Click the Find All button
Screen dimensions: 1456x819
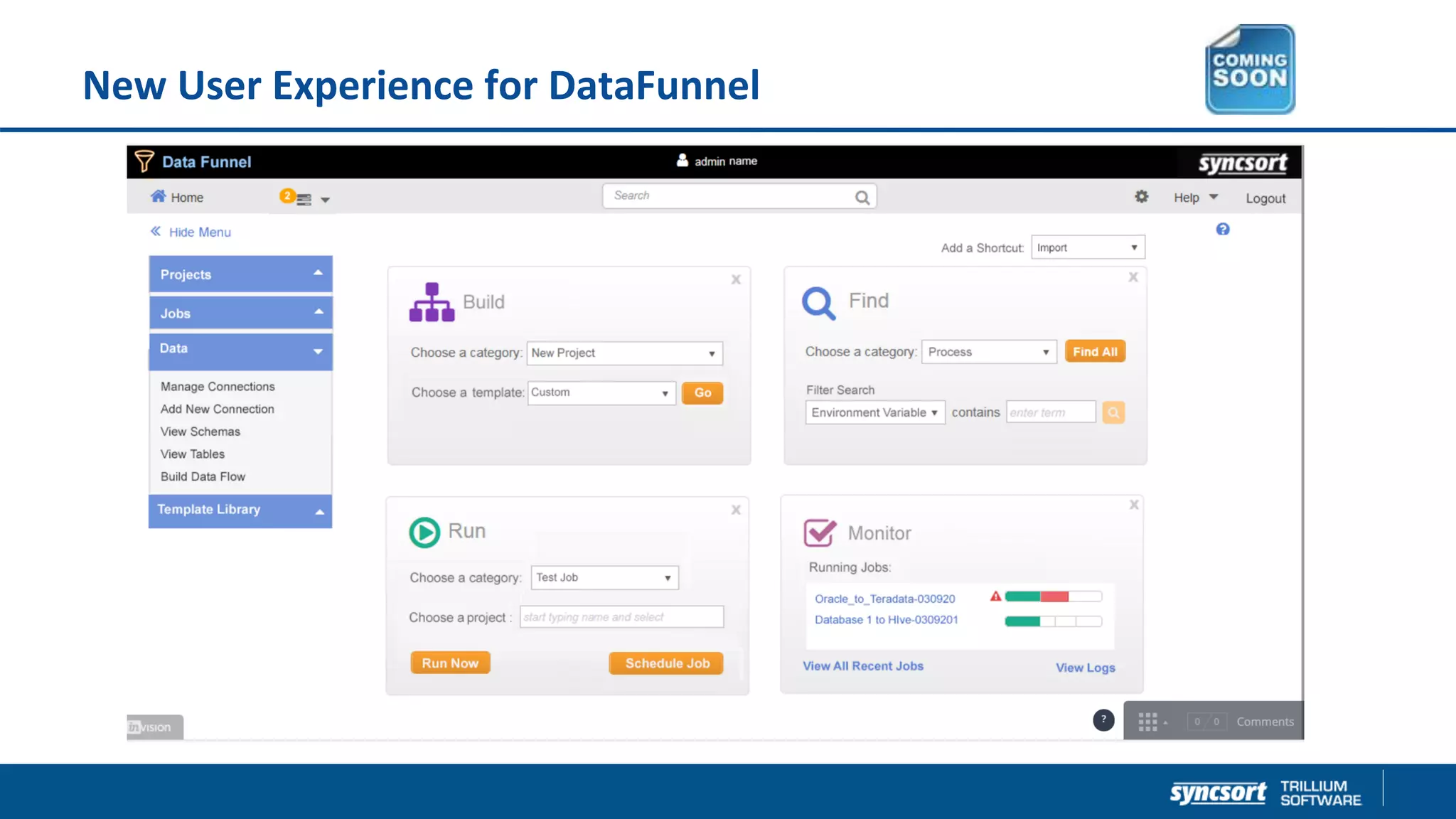(x=1095, y=351)
